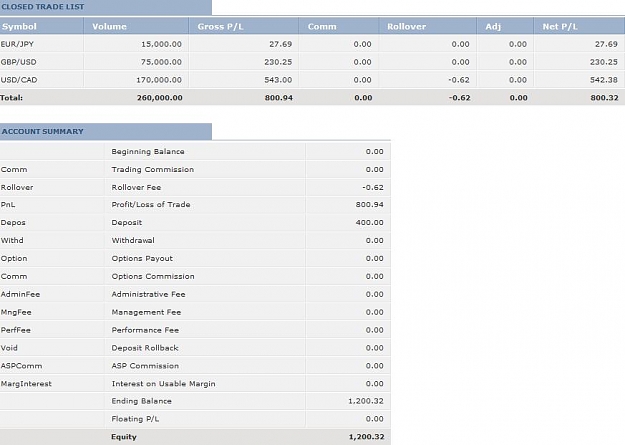Viewport: 625px width, 445px height.
Task: Select the Ending Balance label
Action: pyautogui.click(x=142, y=401)
